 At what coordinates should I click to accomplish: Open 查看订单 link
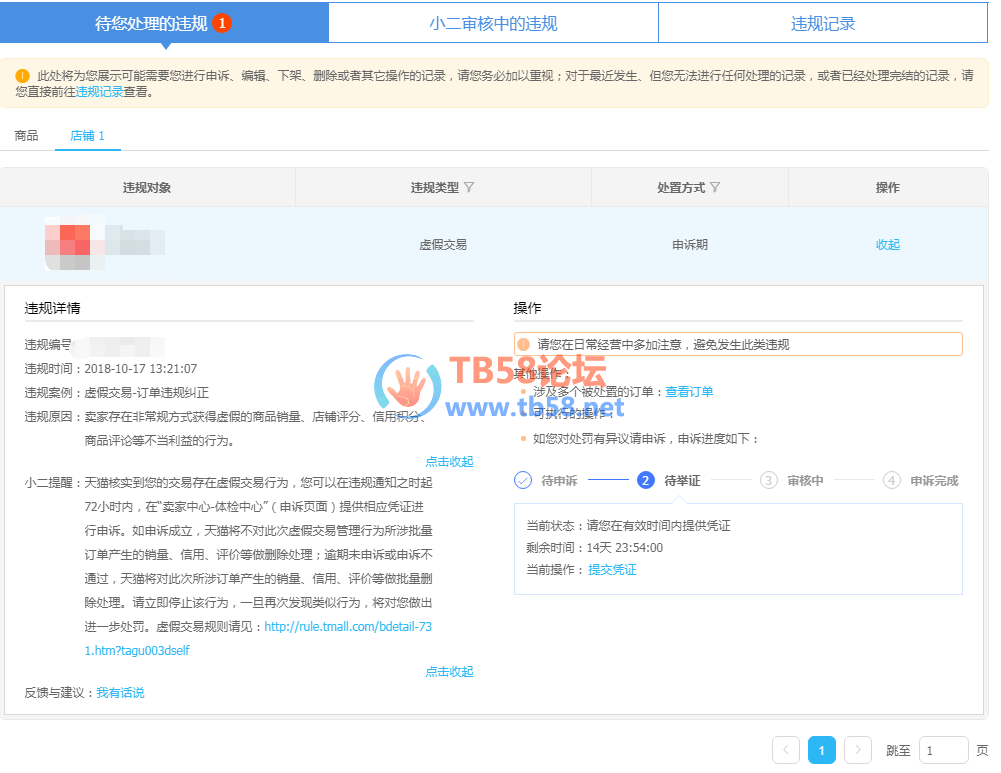(x=689, y=391)
